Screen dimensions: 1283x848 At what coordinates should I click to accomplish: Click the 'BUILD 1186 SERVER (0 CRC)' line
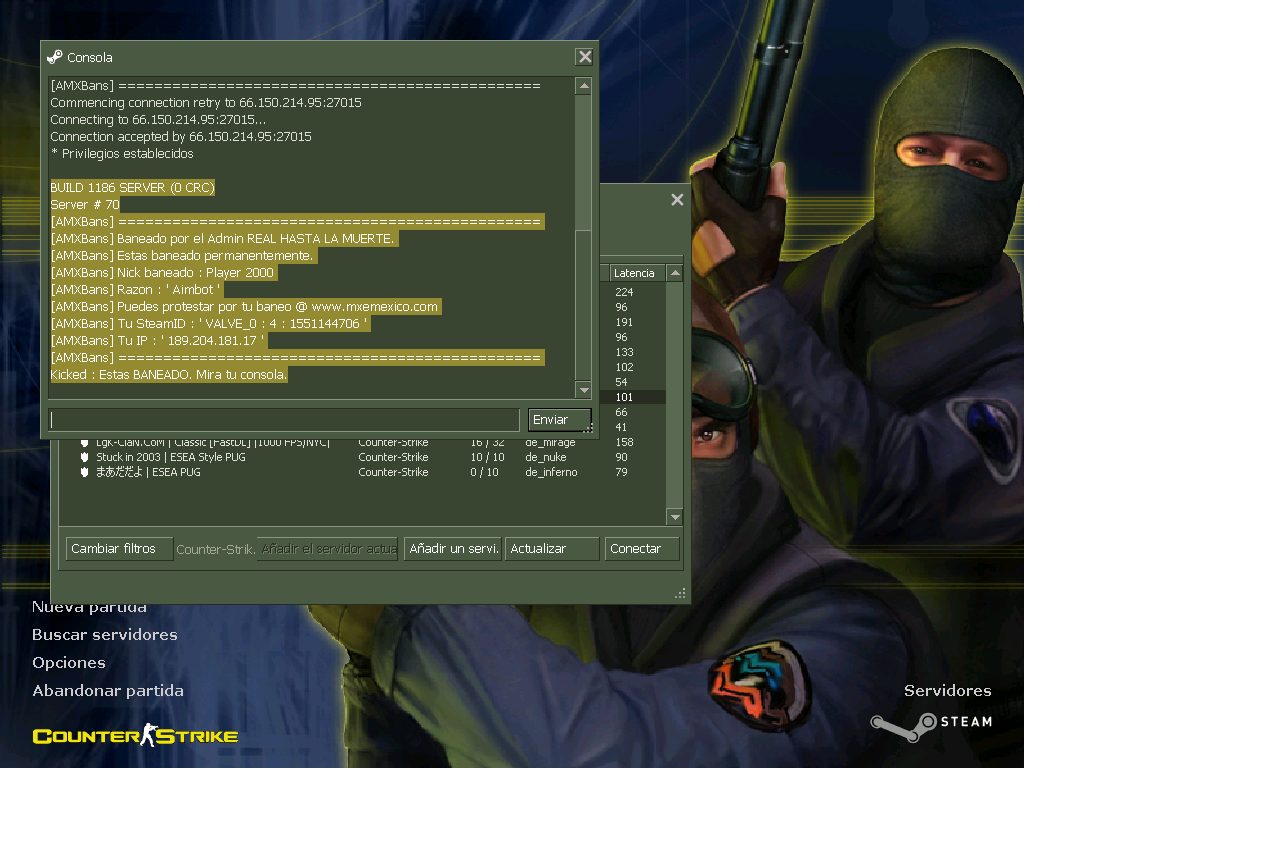click(x=132, y=187)
